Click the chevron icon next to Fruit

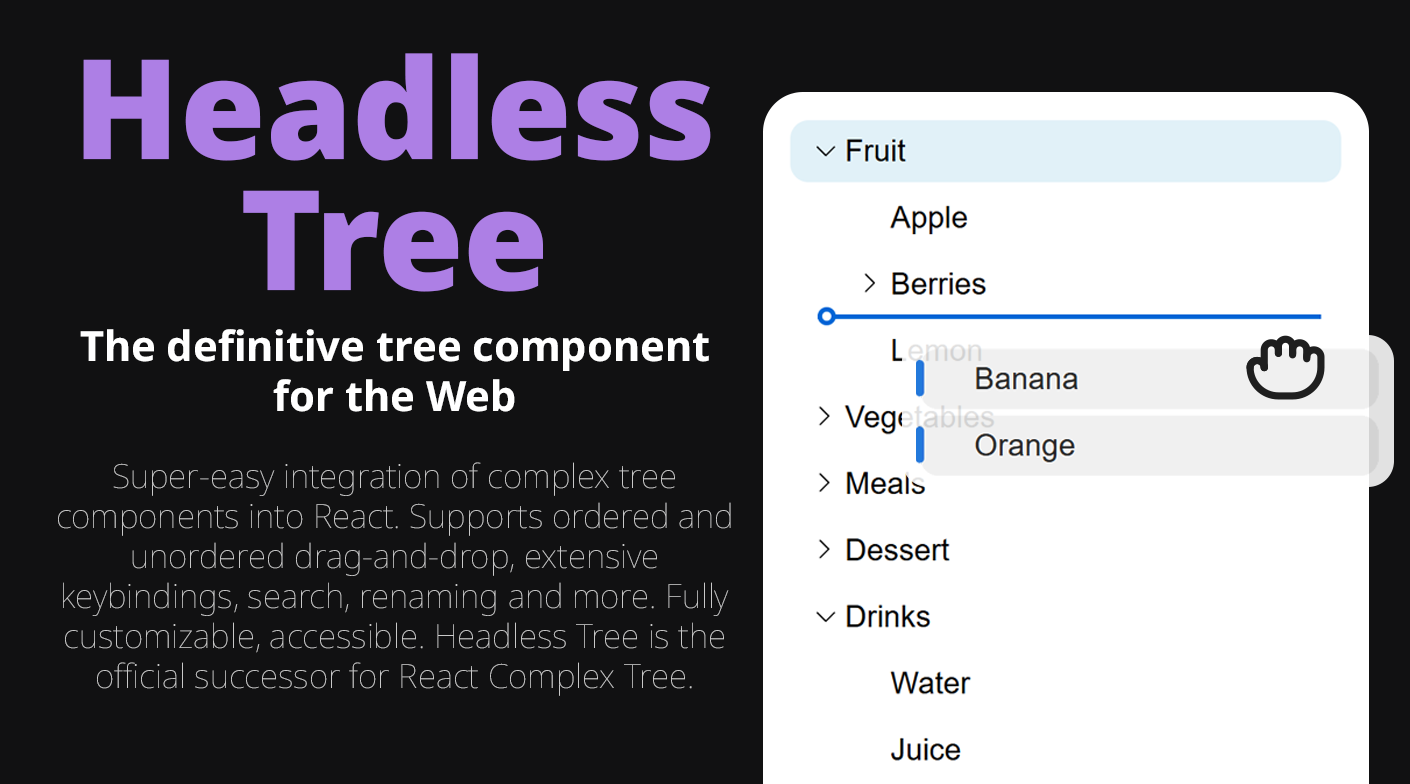pyautogui.click(x=826, y=151)
